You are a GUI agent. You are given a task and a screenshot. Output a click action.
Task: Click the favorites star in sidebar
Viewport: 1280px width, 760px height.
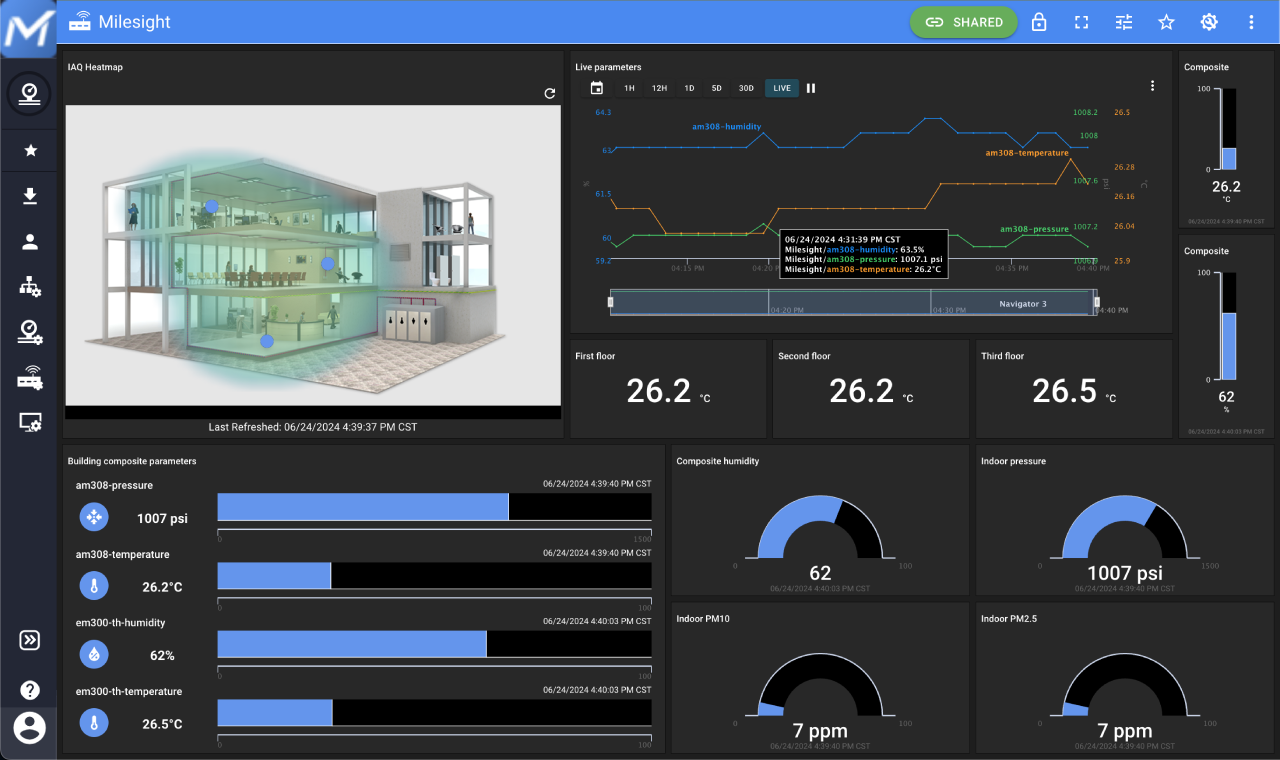tap(30, 150)
